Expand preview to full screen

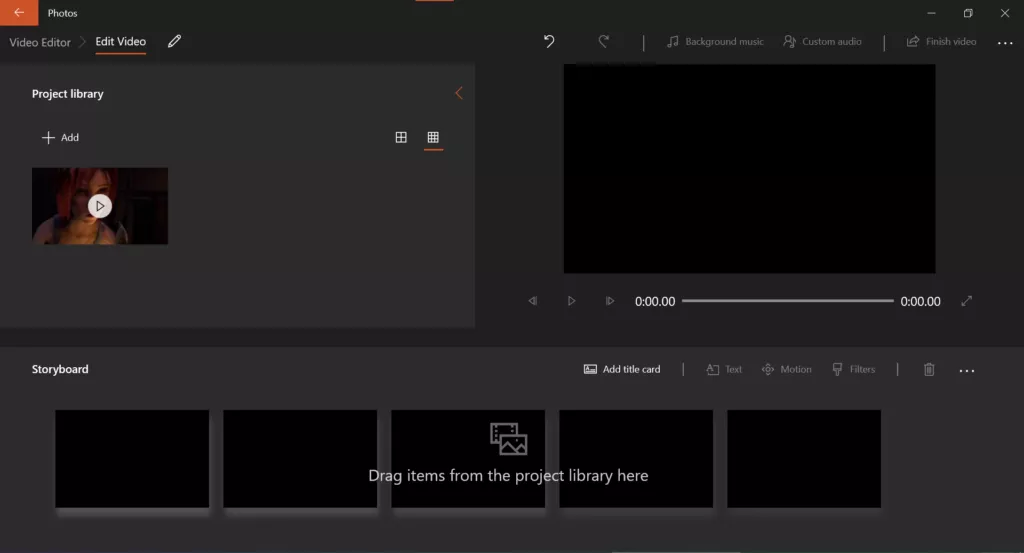[x=966, y=301]
